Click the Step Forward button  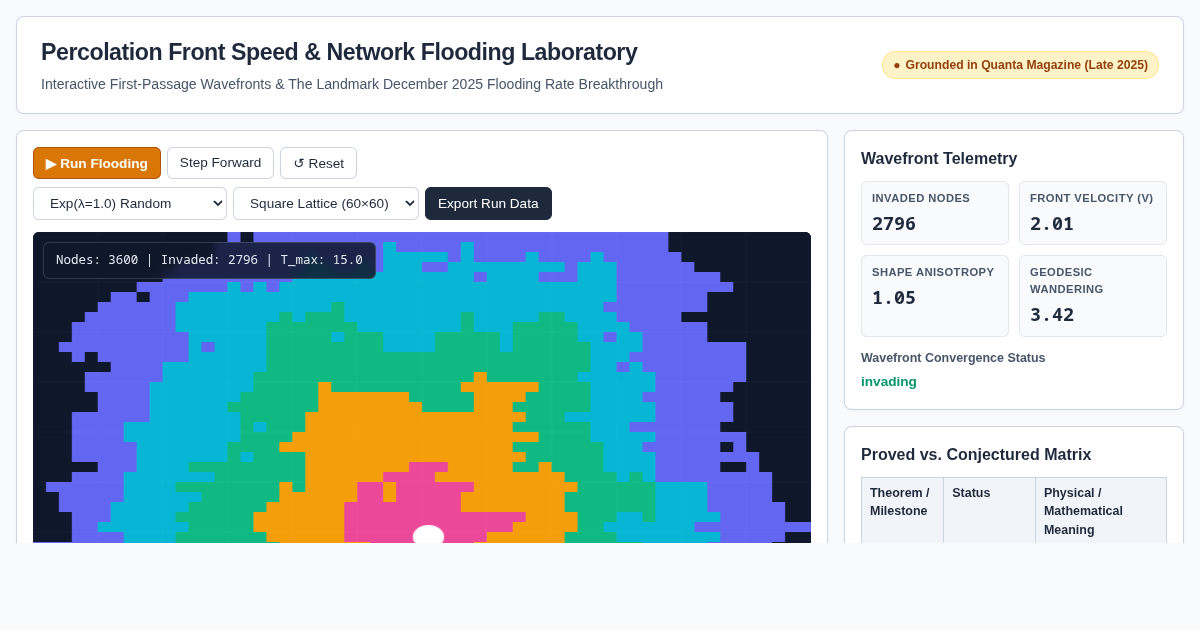(x=220, y=163)
